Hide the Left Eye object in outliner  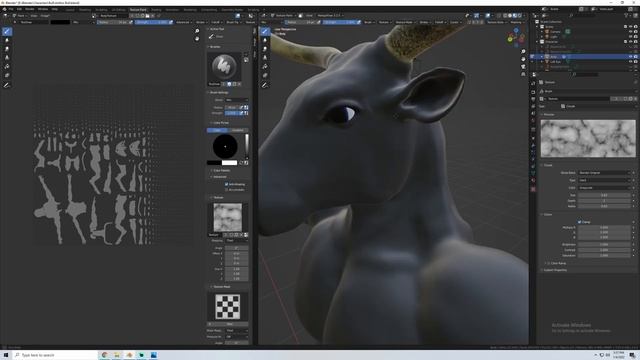[630, 62]
